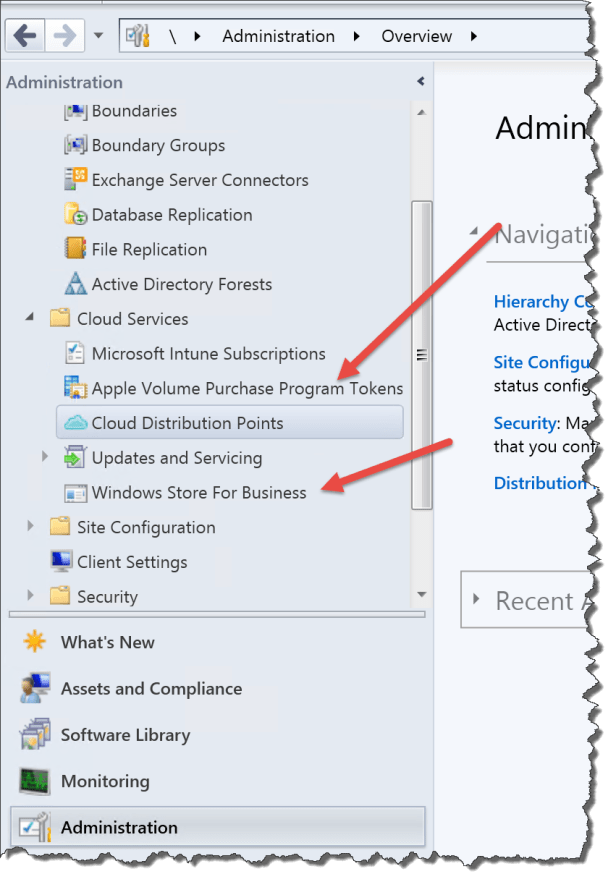
Task: Collapse the Cloud Services folder
Action: (x=28, y=318)
